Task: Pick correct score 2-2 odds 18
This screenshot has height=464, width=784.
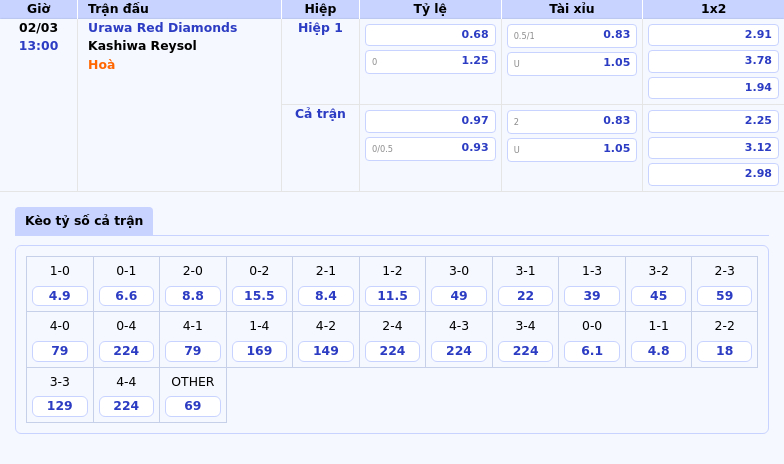Action: [724, 350]
